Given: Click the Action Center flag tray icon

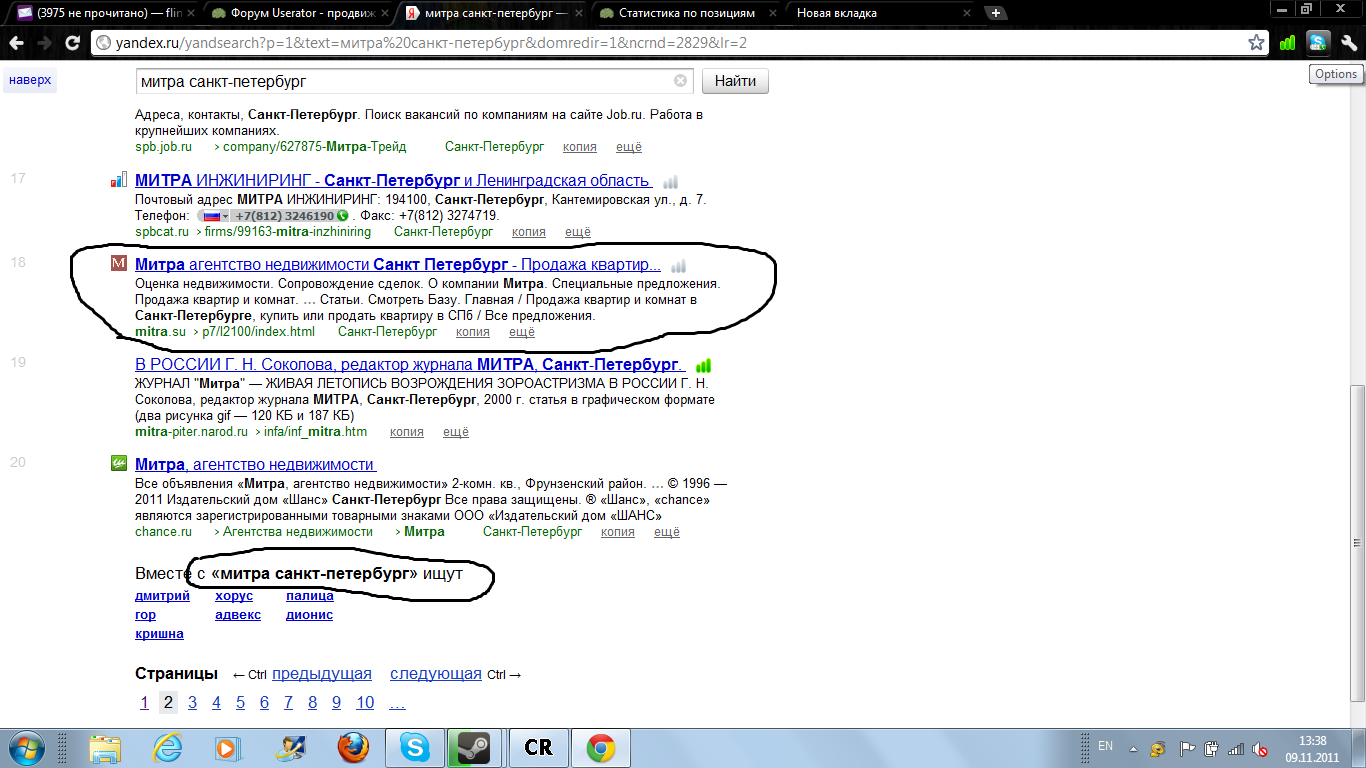Looking at the screenshot, I should [x=1187, y=748].
